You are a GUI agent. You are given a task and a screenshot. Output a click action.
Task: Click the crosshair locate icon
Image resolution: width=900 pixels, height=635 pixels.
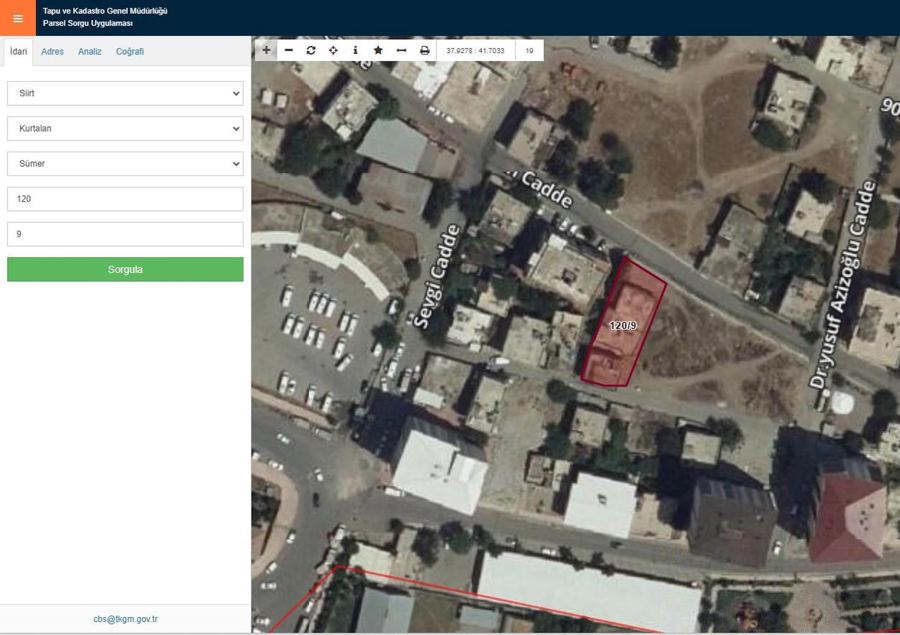333,51
